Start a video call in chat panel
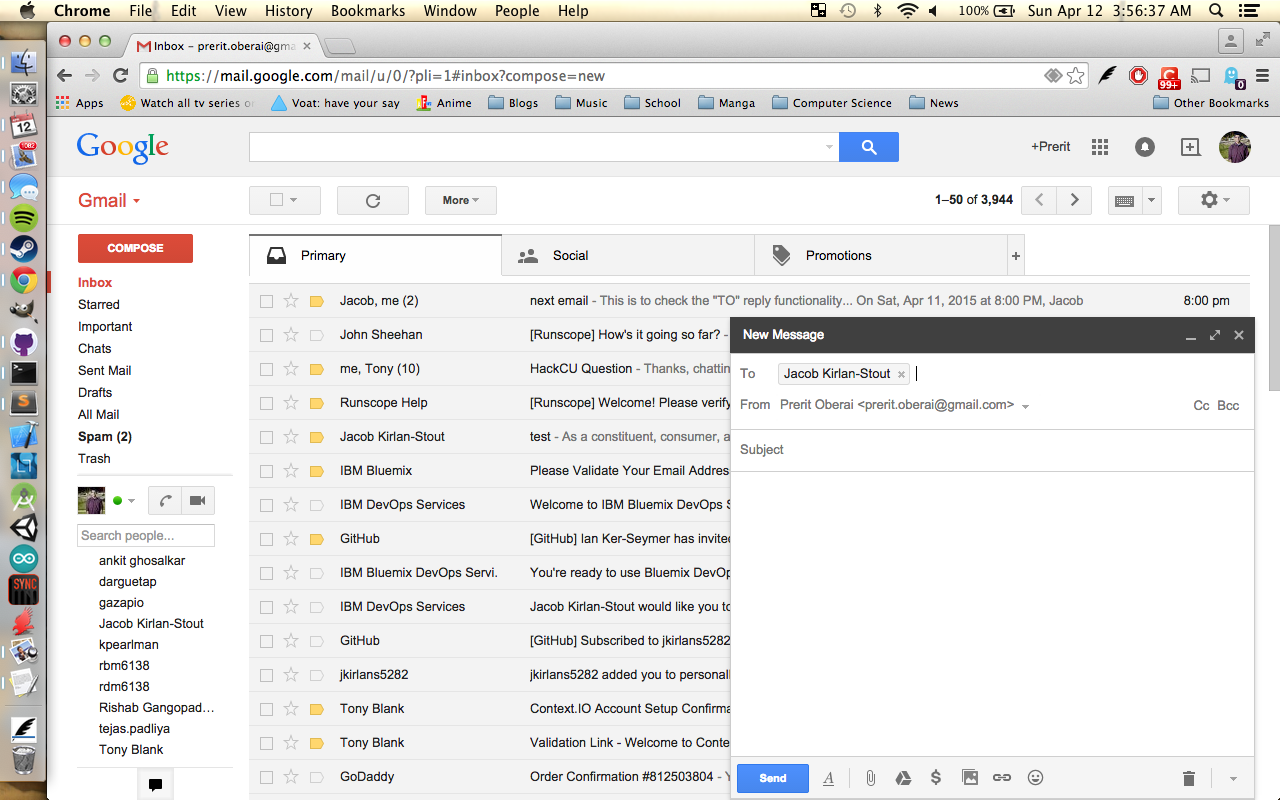1280x800 pixels. (198, 500)
